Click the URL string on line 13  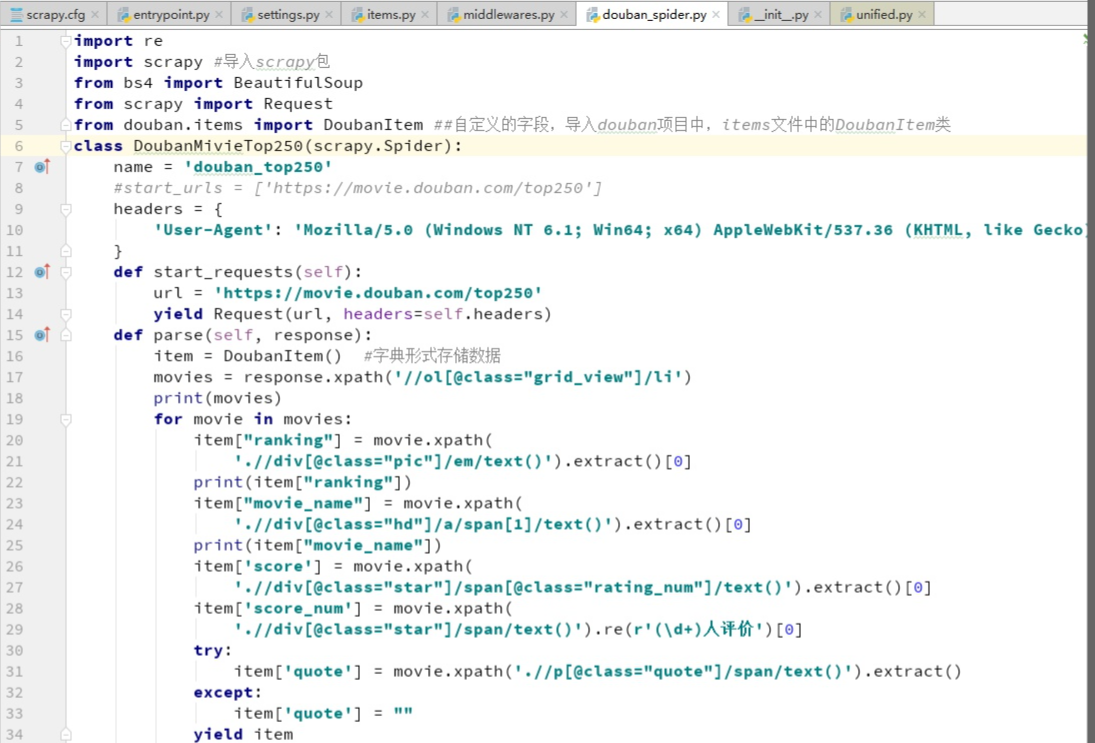click(378, 293)
